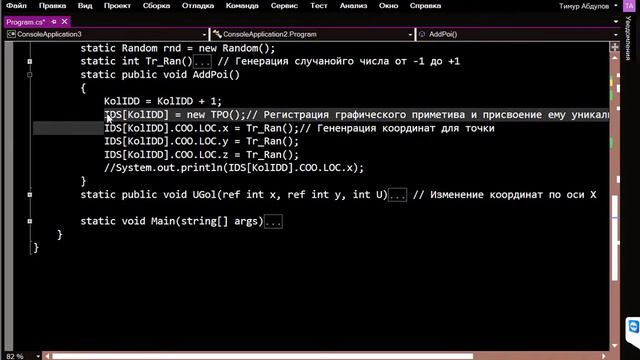640x360 pixels.
Task: Click horizontal scrollbar left arrow
Action: click(x=47, y=356)
